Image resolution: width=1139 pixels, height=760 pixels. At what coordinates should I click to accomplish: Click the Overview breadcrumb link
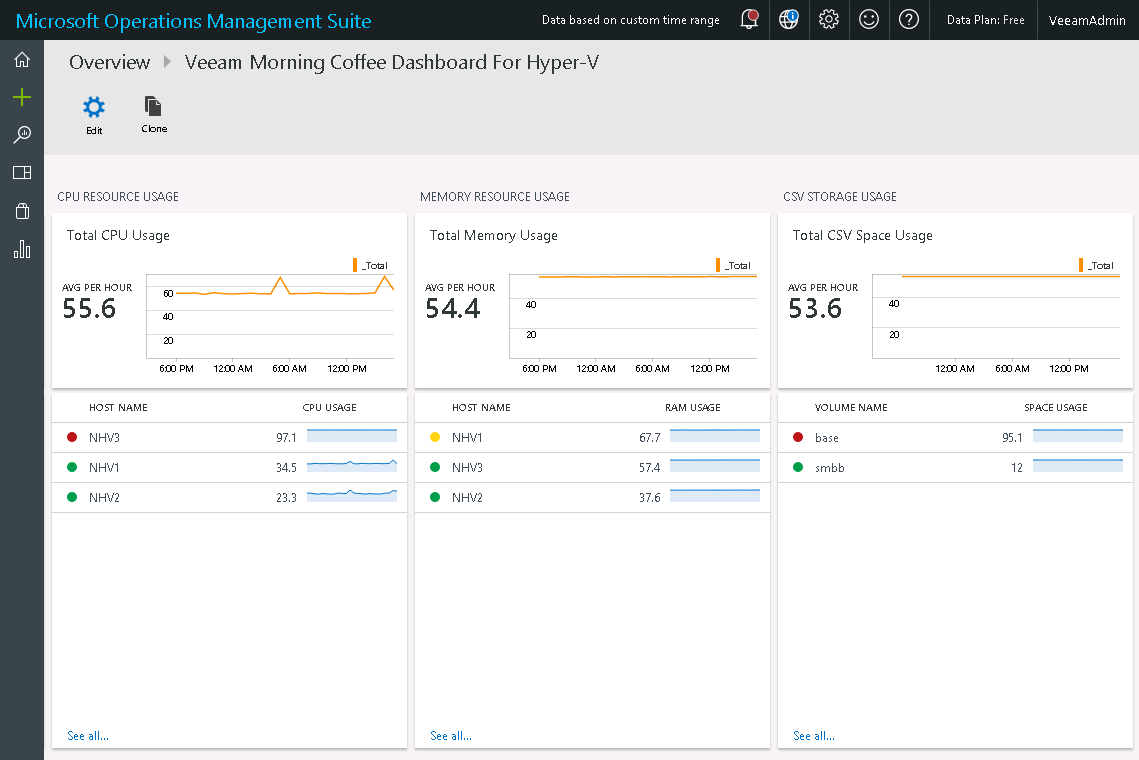110,62
